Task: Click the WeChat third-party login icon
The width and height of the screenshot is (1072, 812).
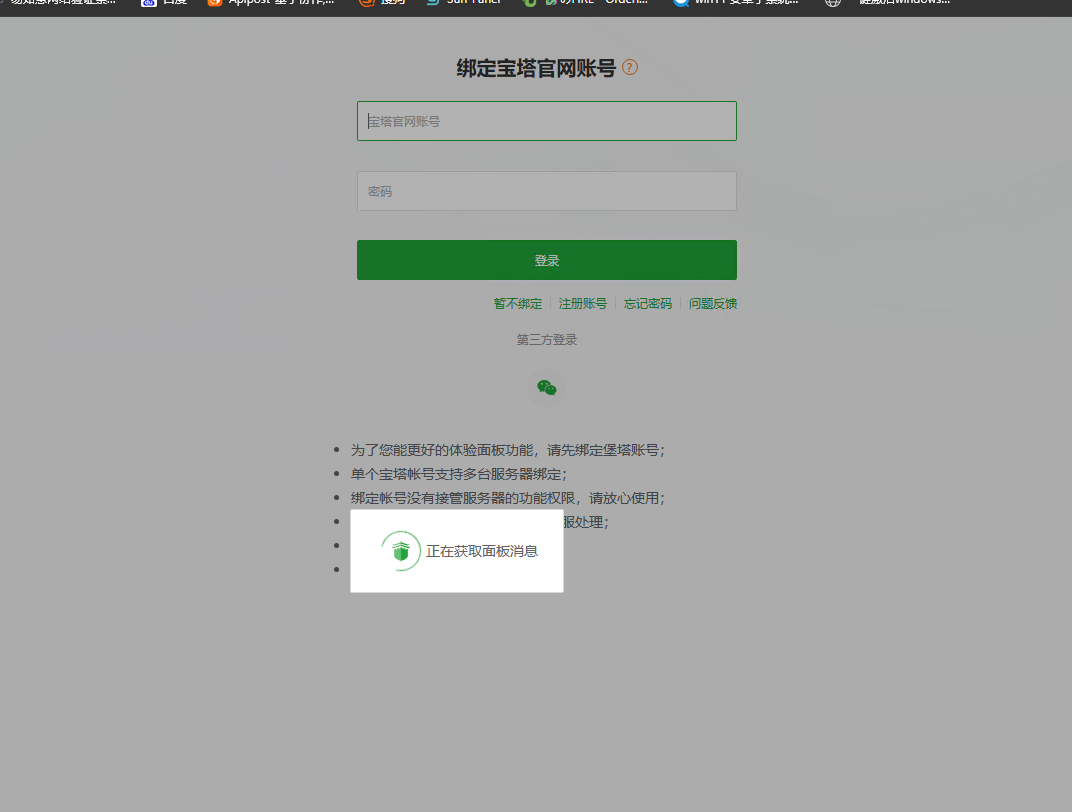Action: click(x=547, y=388)
